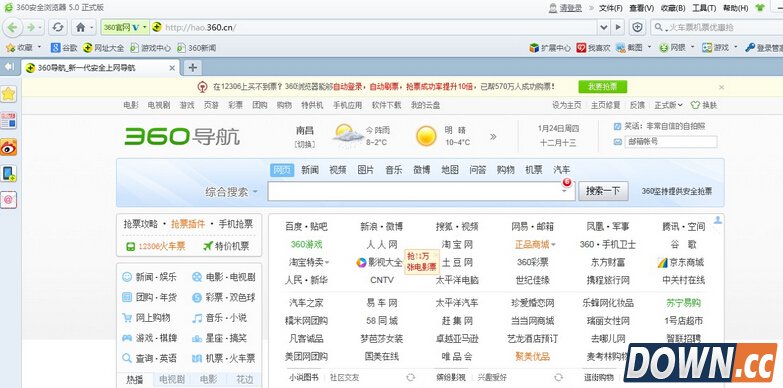
Task: Click the browser Forward arrow button
Action: pos(30,27)
